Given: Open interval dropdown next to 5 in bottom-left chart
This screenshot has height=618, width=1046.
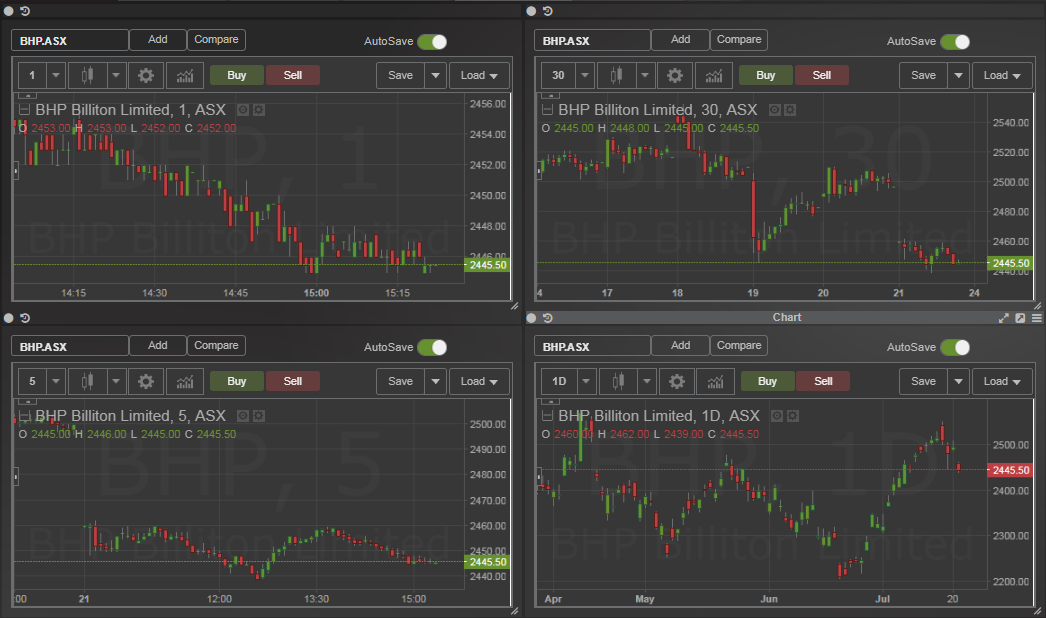Looking at the screenshot, I should click(x=56, y=381).
